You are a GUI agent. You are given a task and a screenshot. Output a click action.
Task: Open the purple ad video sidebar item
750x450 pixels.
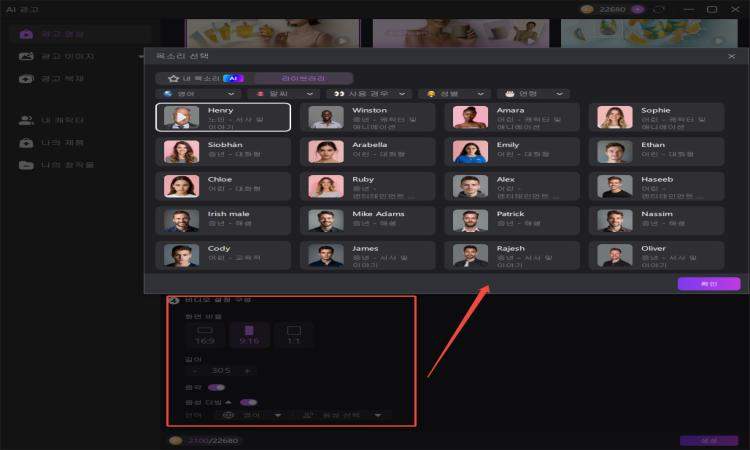[80, 34]
